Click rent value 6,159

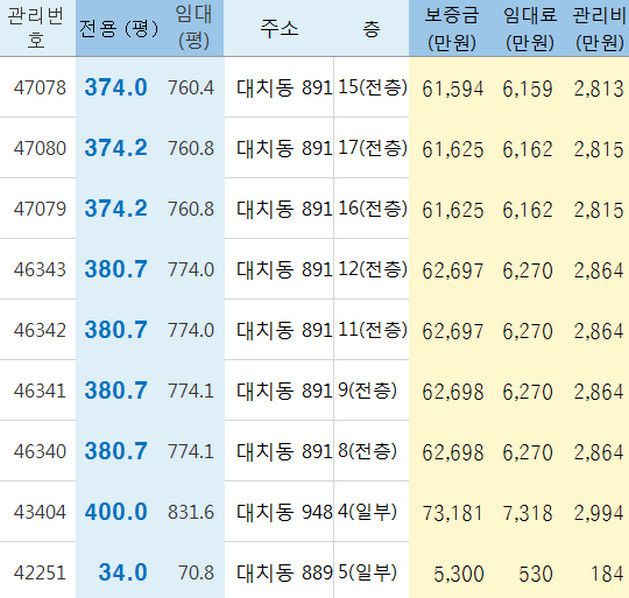coord(528,89)
